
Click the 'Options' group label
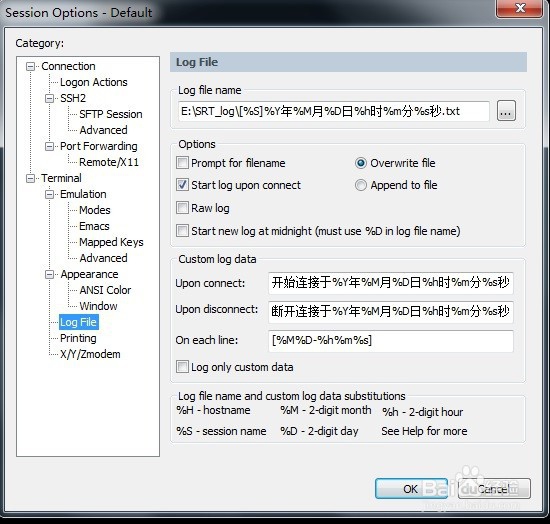click(x=197, y=144)
